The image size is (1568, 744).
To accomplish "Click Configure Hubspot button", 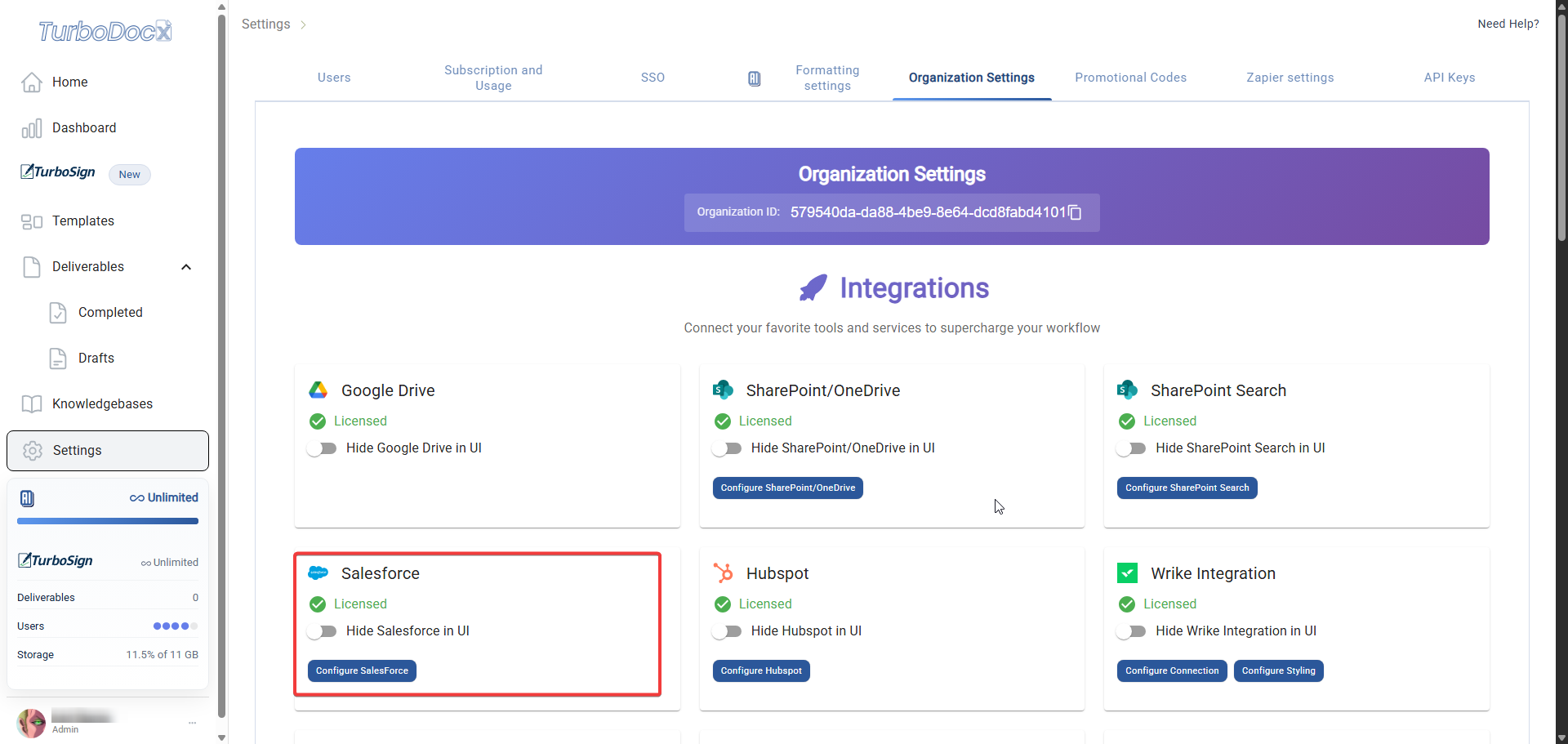I will pos(761,670).
